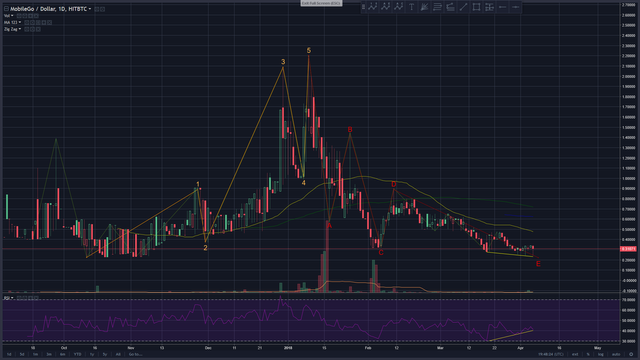Open the Vol indicator dropdown

click(12, 16)
